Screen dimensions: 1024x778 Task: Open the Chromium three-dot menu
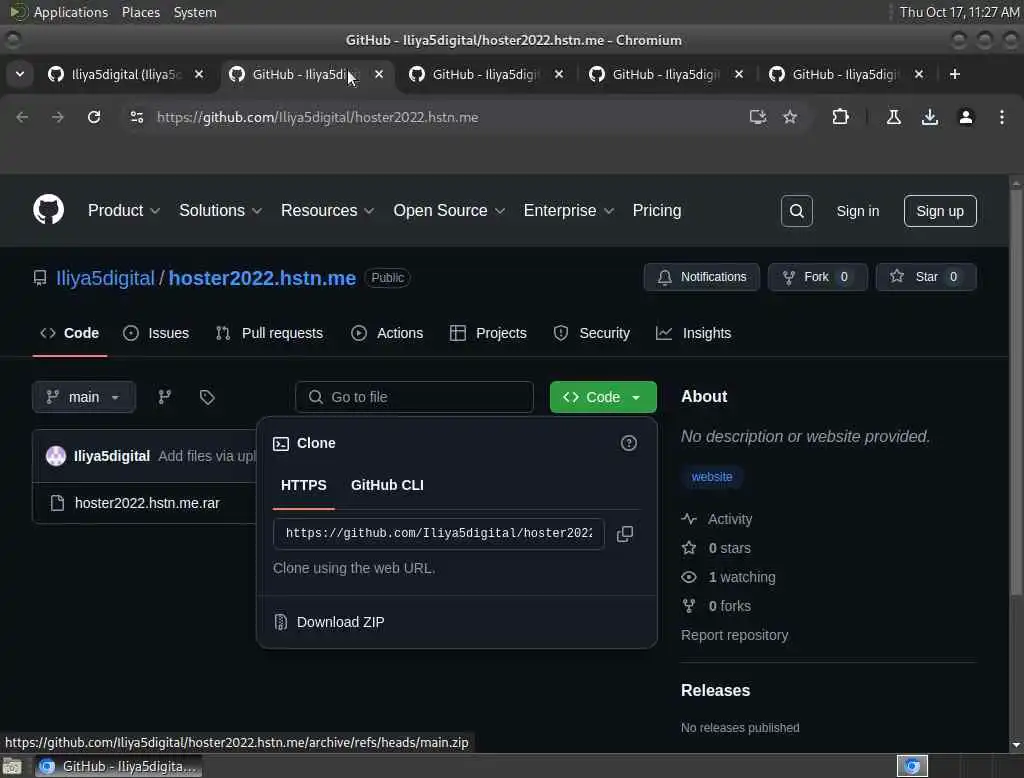click(1002, 117)
